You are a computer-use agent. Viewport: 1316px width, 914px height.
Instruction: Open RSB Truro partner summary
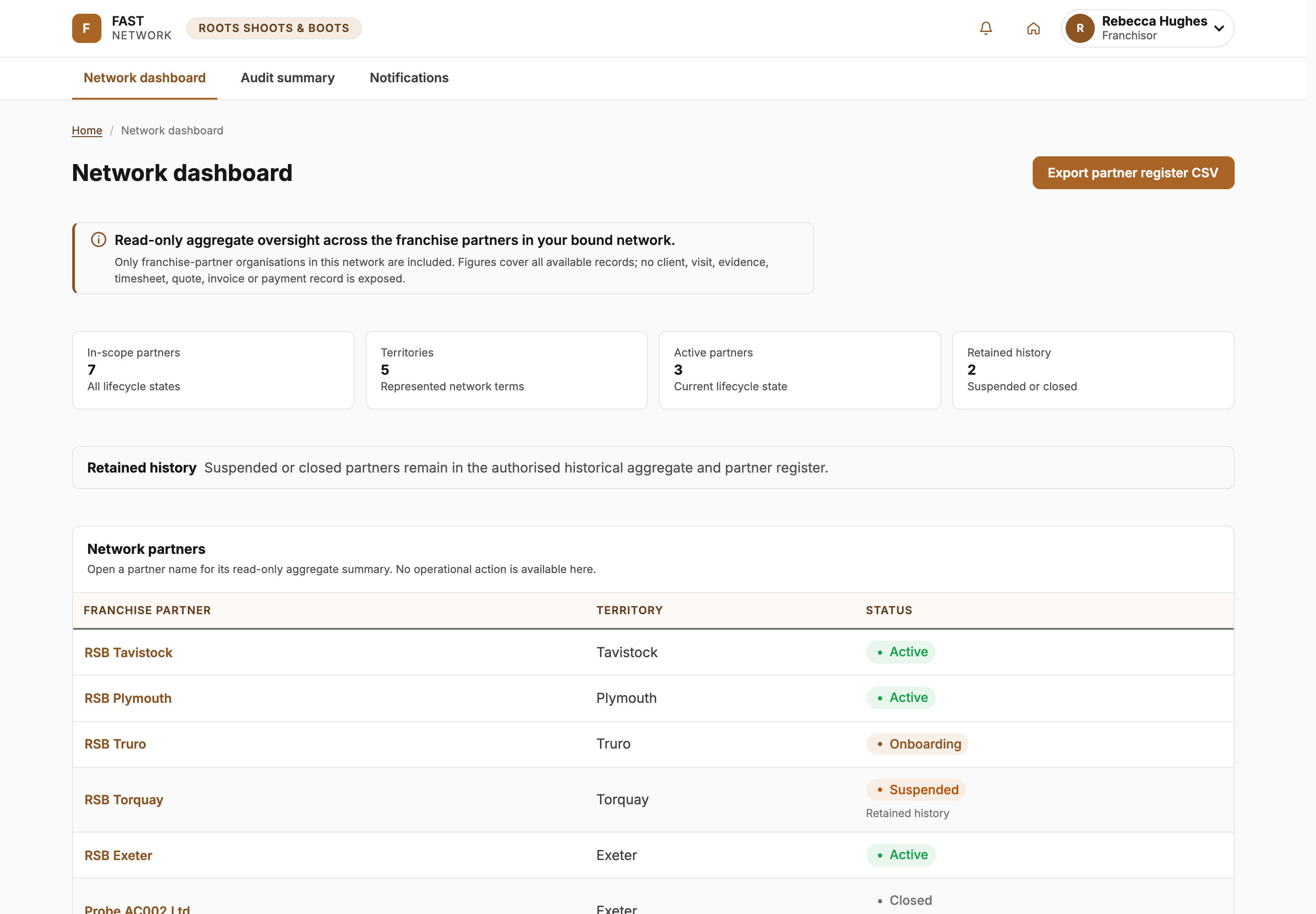(x=115, y=744)
